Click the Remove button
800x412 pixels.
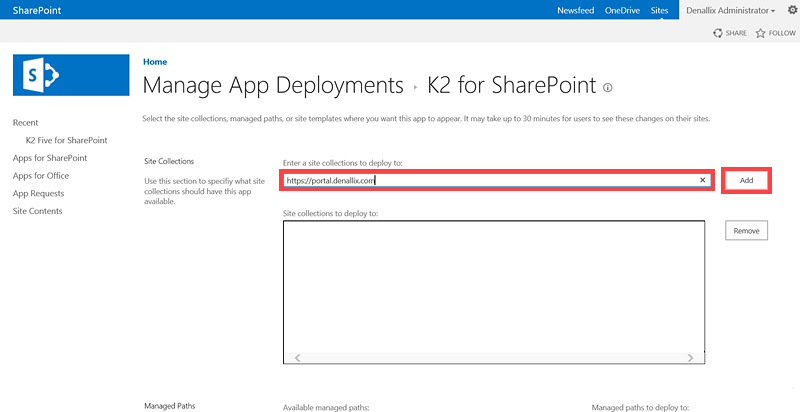[746, 231]
